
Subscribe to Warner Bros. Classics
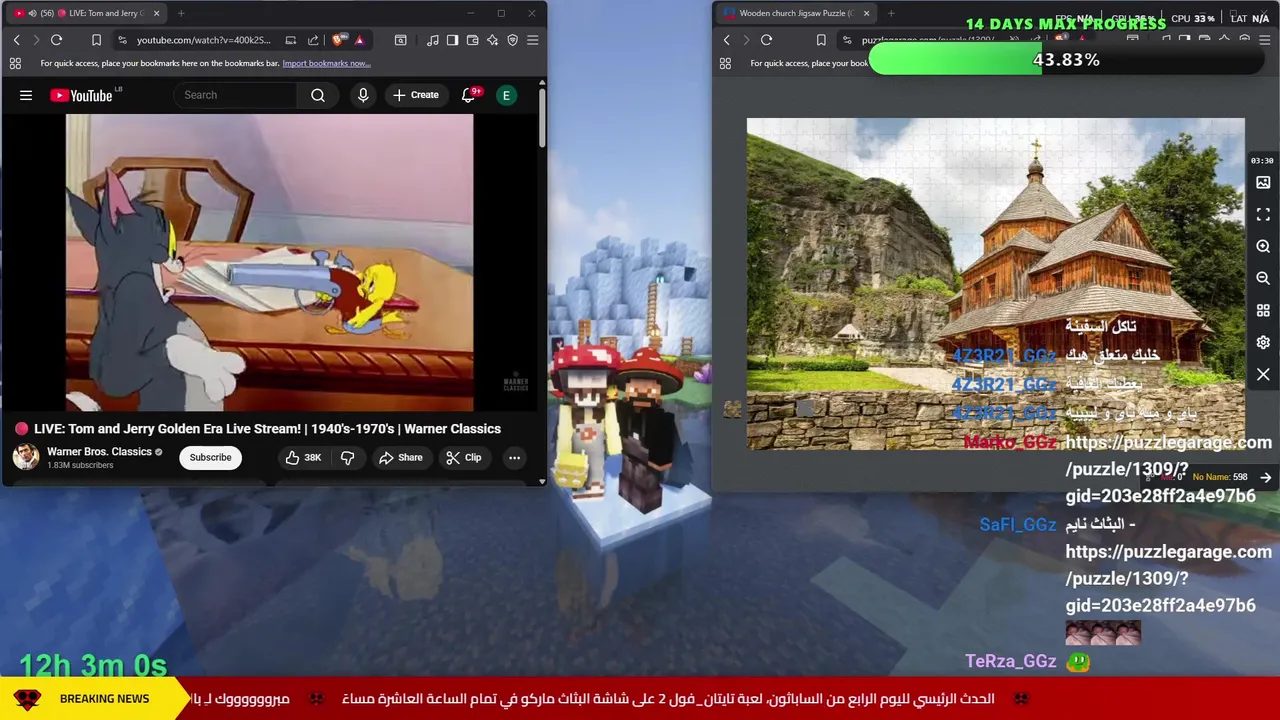point(210,457)
